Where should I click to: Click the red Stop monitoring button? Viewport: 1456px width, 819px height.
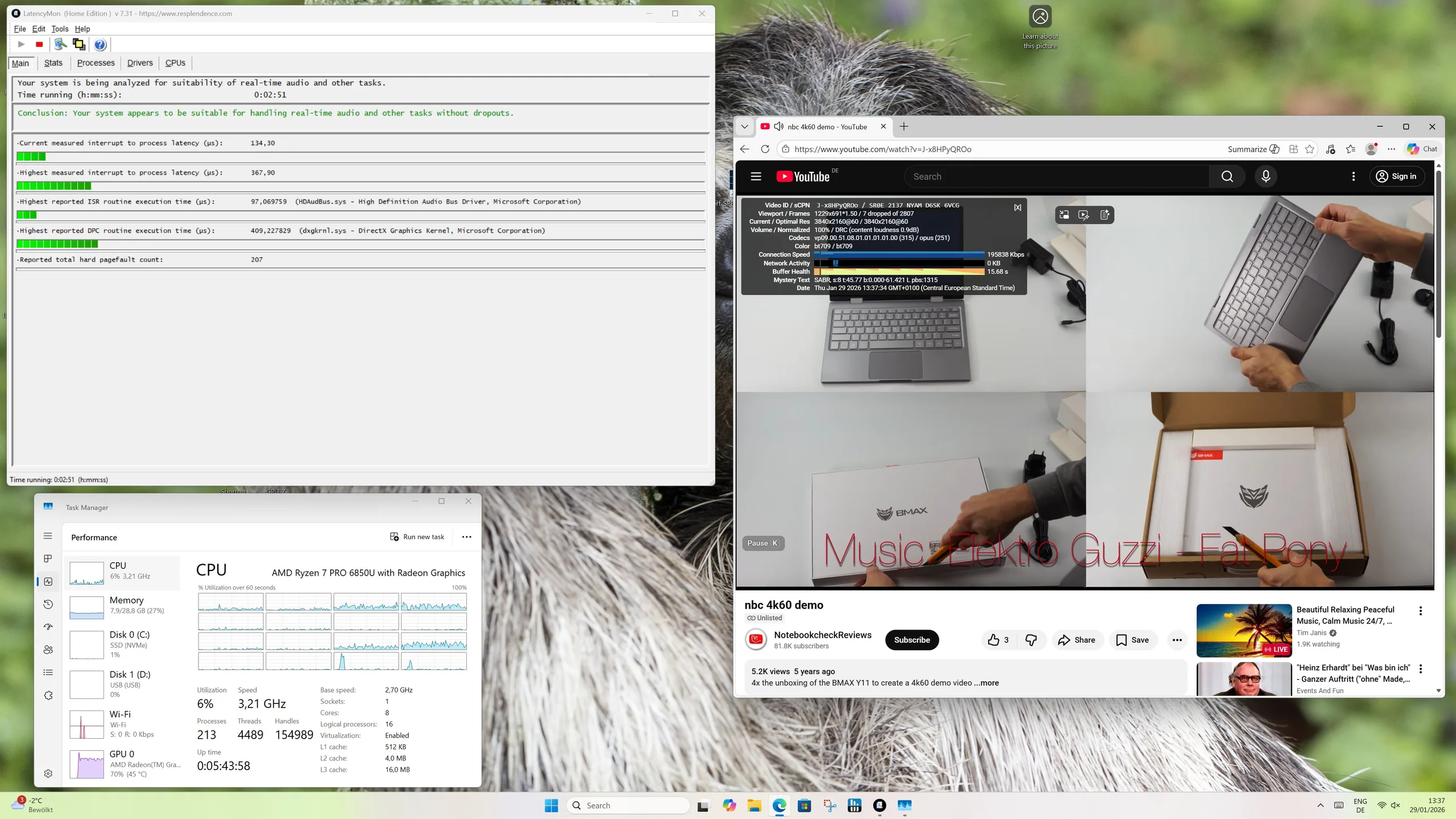point(39,44)
